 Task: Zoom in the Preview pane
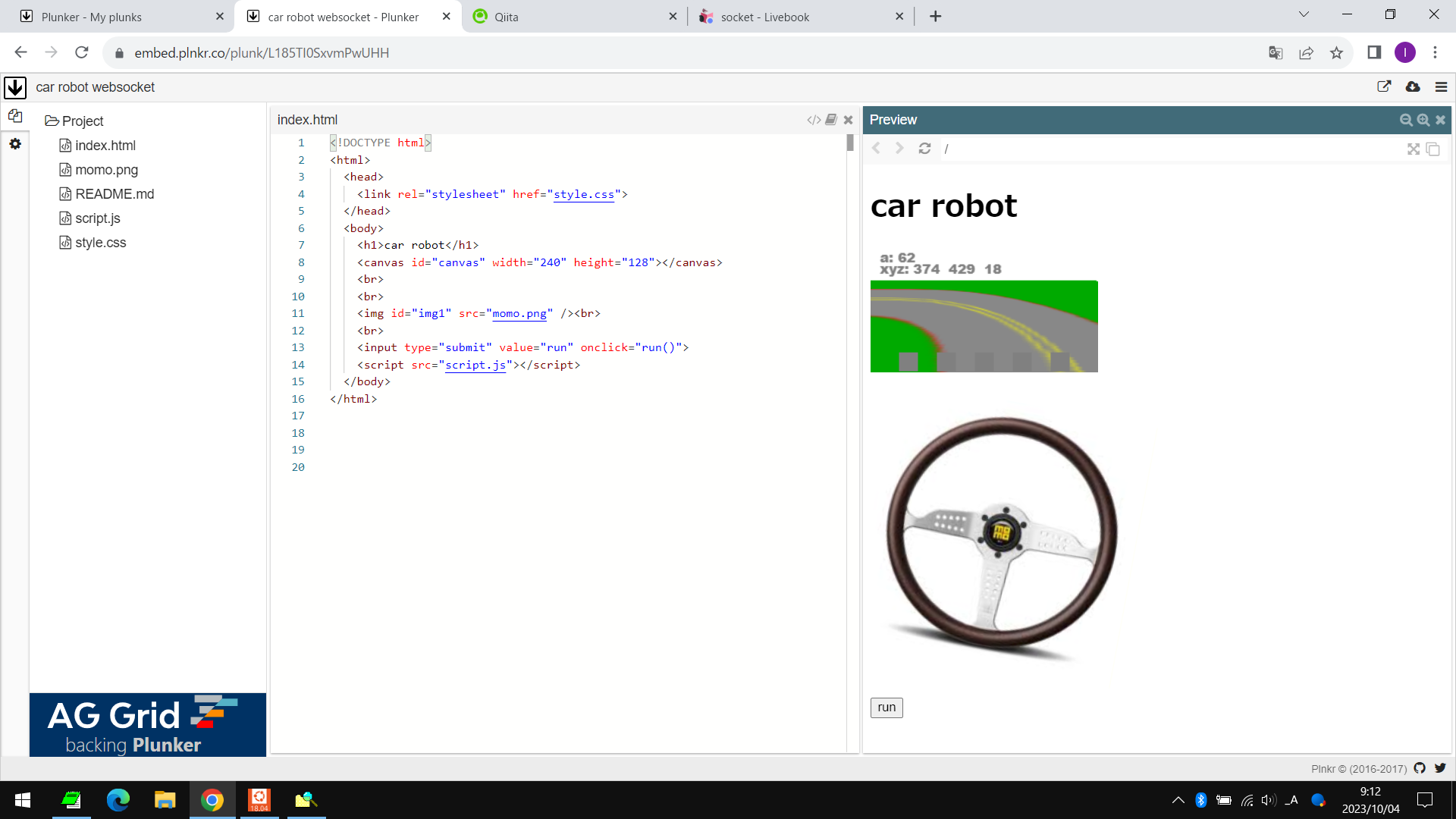coord(1423,120)
